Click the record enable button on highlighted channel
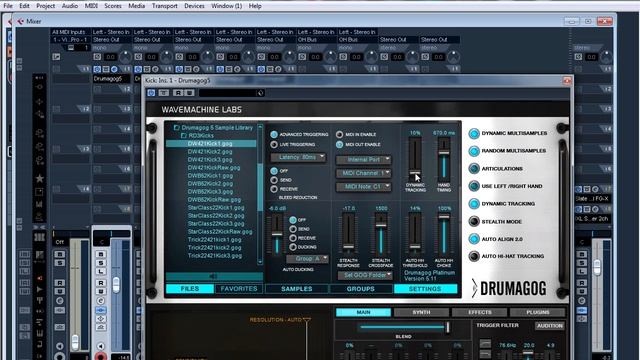This screenshot has height=360, width=640. [100, 356]
